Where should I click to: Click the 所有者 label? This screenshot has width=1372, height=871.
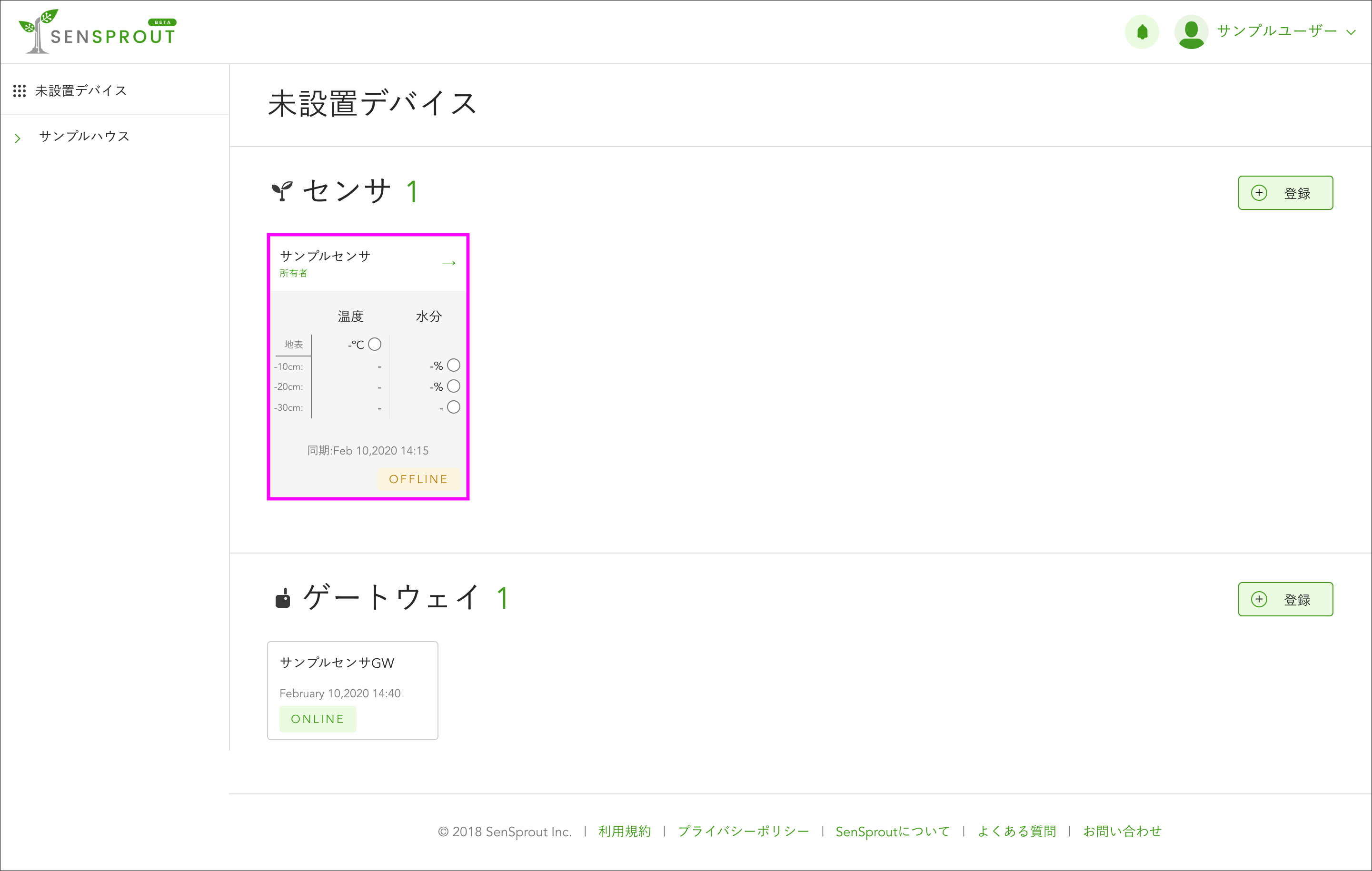pyautogui.click(x=293, y=273)
